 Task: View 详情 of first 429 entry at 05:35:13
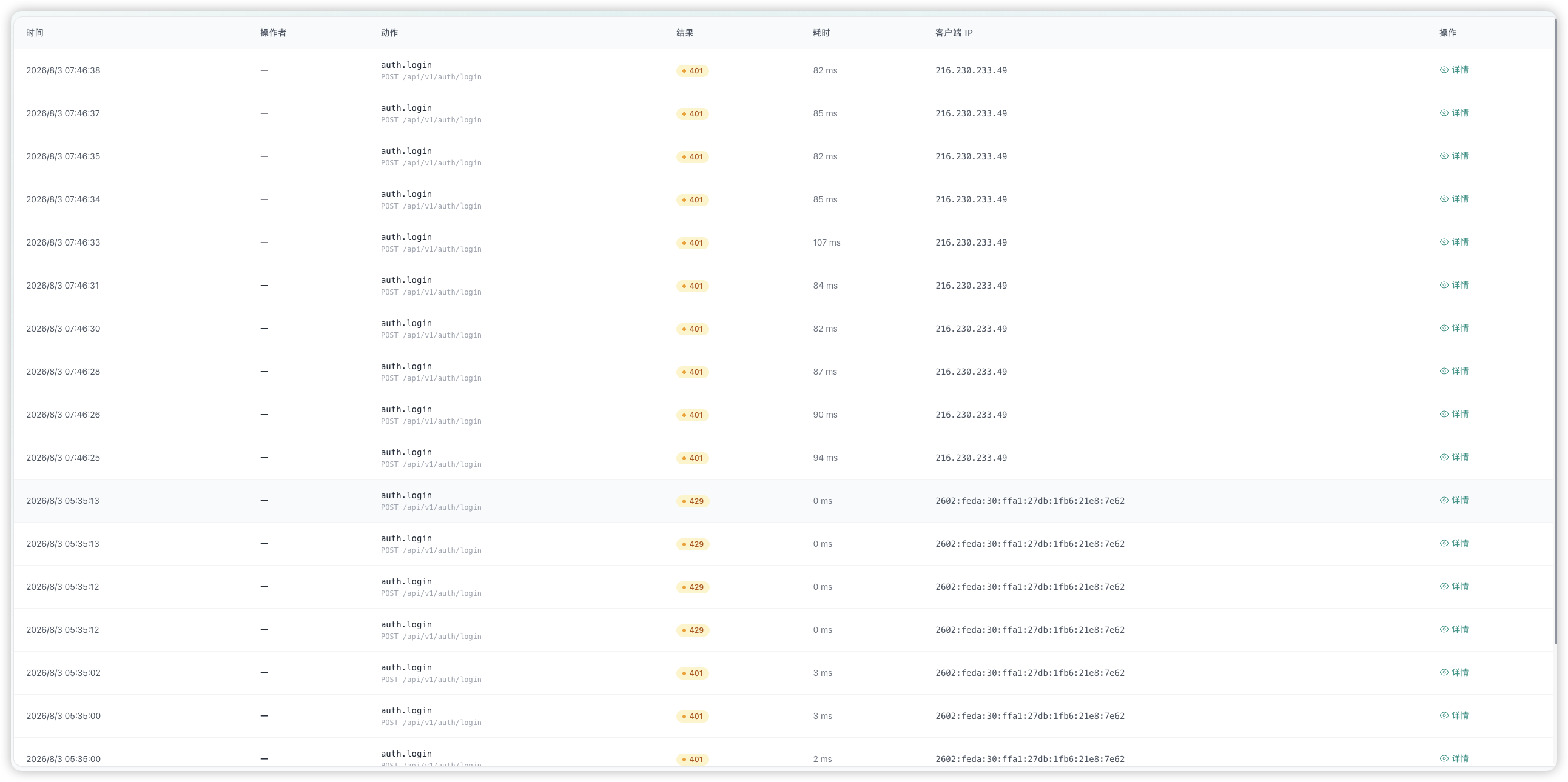pyautogui.click(x=1453, y=501)
